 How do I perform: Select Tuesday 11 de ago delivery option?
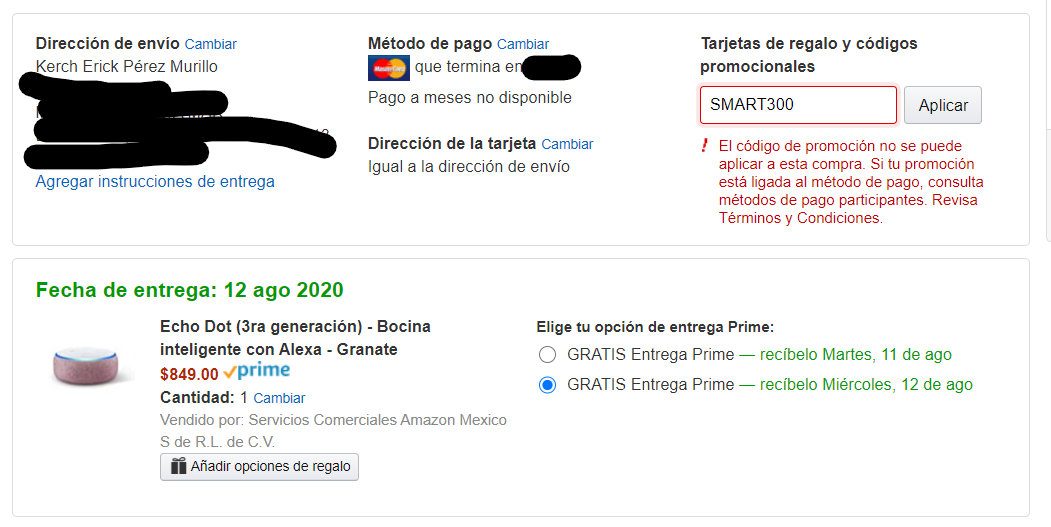[547, 355]
